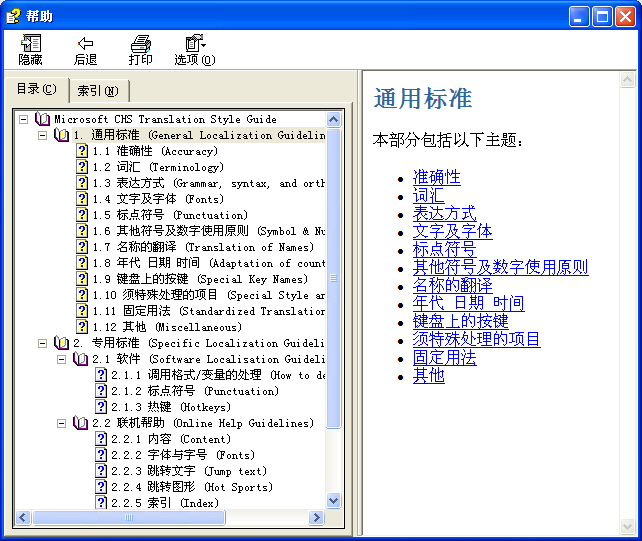The width and height of the screenshot is (642, 541).
Task: Click the question-page icon for 1.1 准确性
Action: [x=82, y=151]
